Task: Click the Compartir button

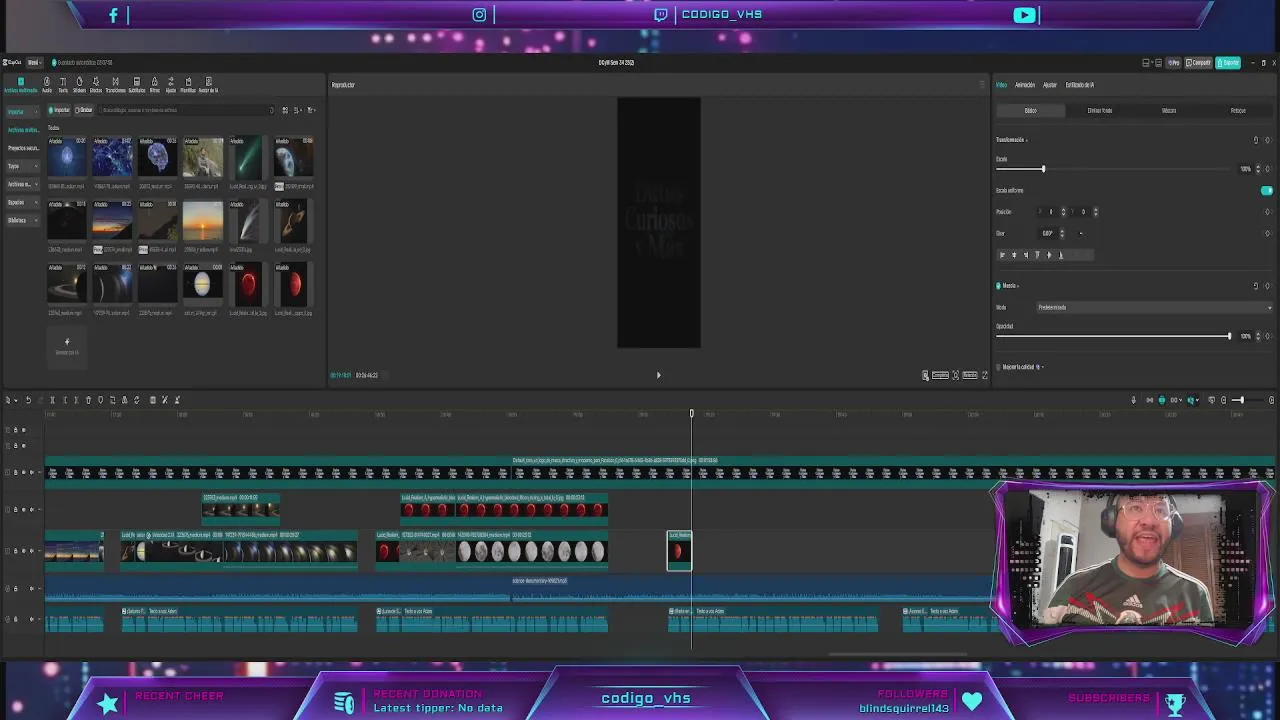Action: click(x=1198, y=63)
